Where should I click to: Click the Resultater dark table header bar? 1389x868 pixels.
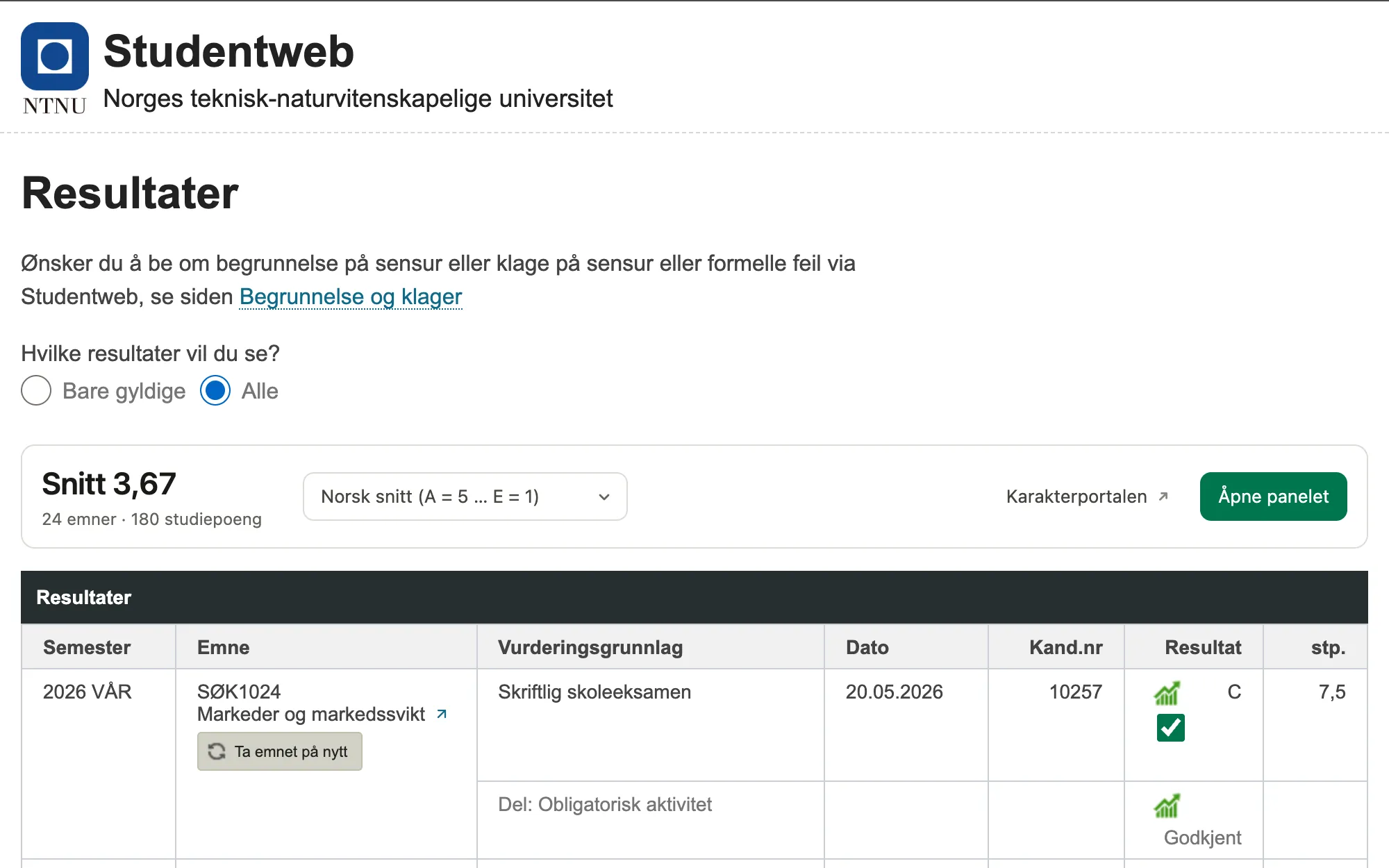[x=694, y=597]
